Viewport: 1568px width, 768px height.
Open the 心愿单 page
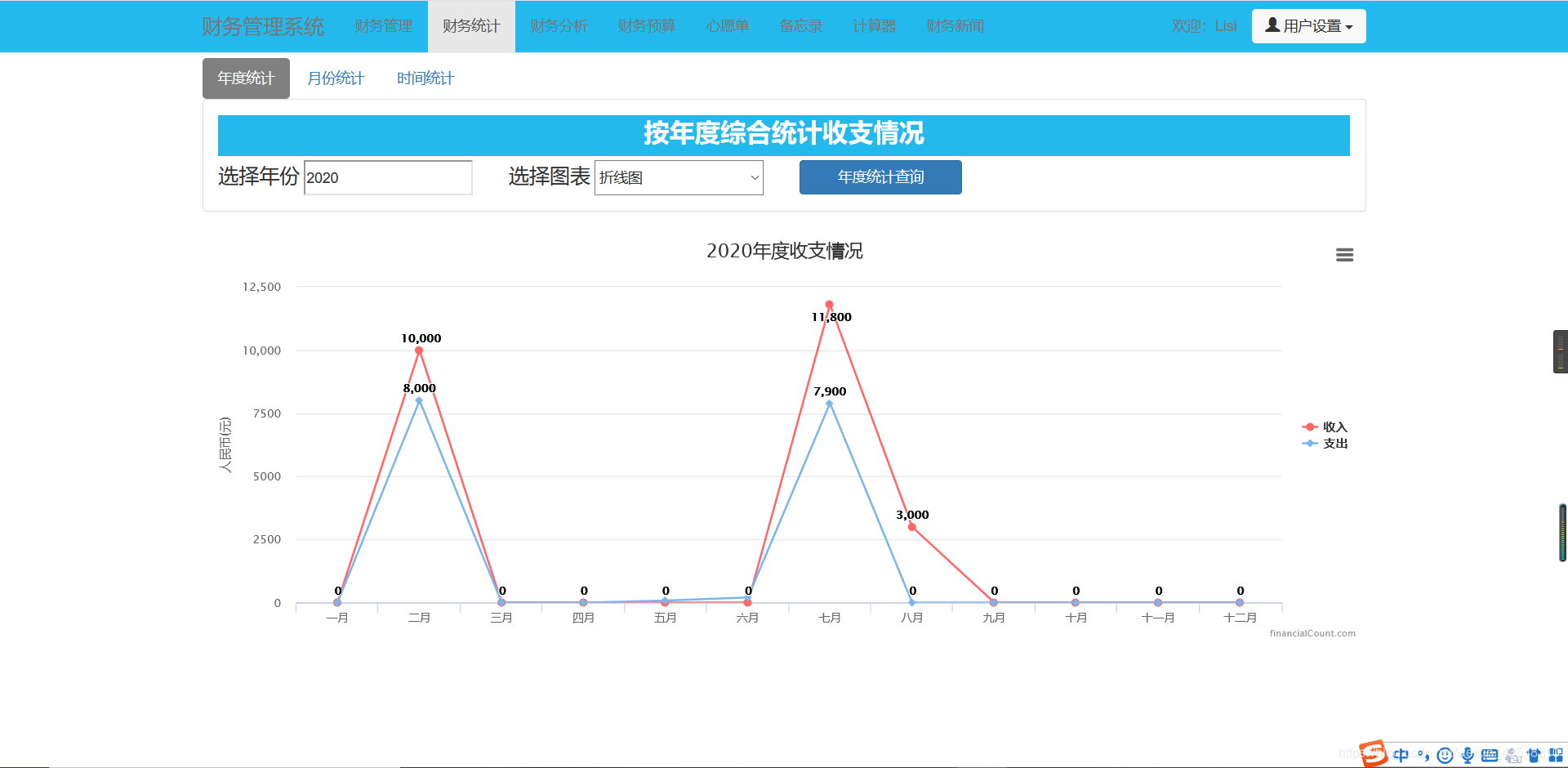point(727,26)
